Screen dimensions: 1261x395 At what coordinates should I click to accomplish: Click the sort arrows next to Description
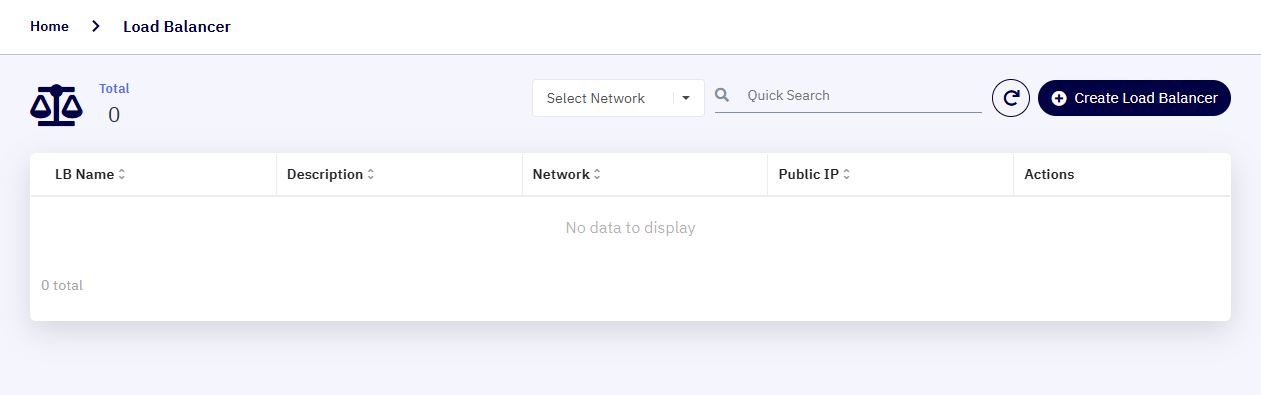point(371,174)
